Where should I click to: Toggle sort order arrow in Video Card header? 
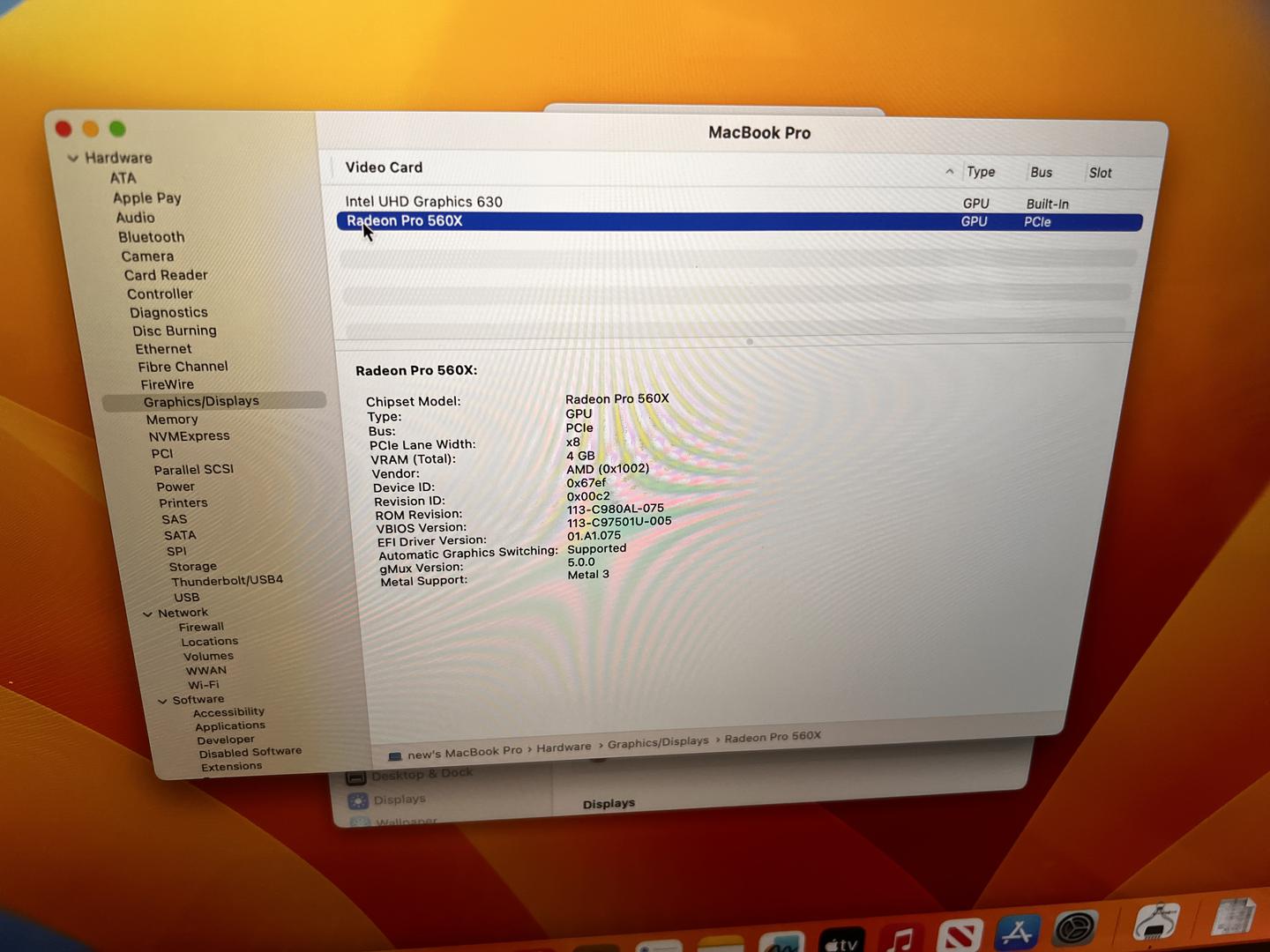click(949, 171)
